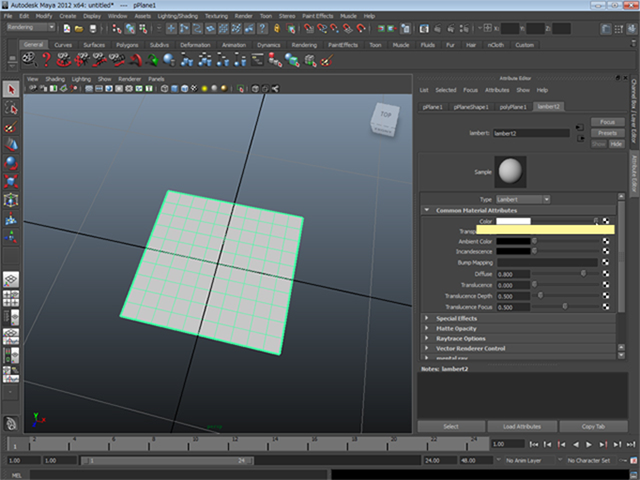
Task: Toggle the Hide button in Attribute Editor
Action: [x=616, y=144]
